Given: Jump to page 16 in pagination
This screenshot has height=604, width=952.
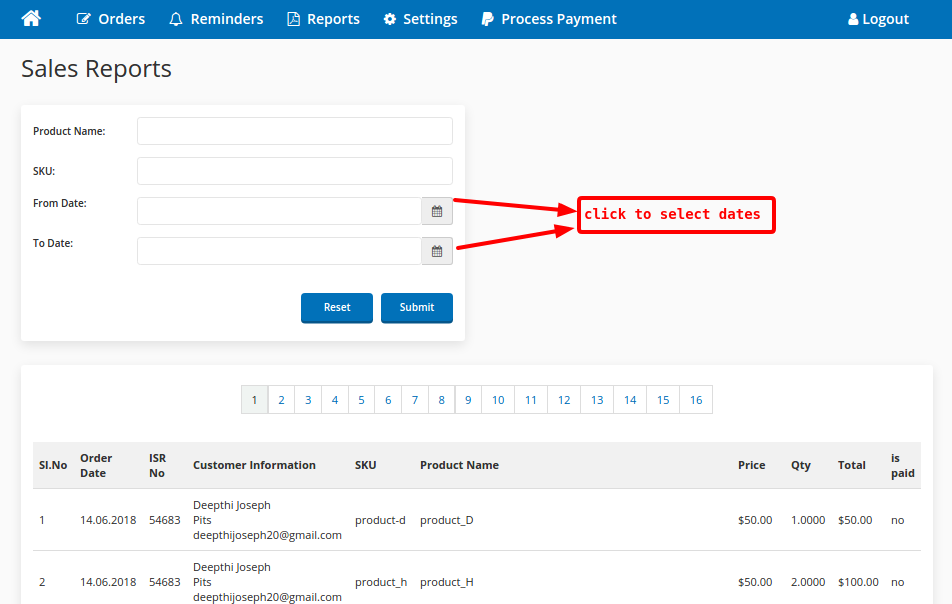Looking at the screenshot, I should (696, 400).
